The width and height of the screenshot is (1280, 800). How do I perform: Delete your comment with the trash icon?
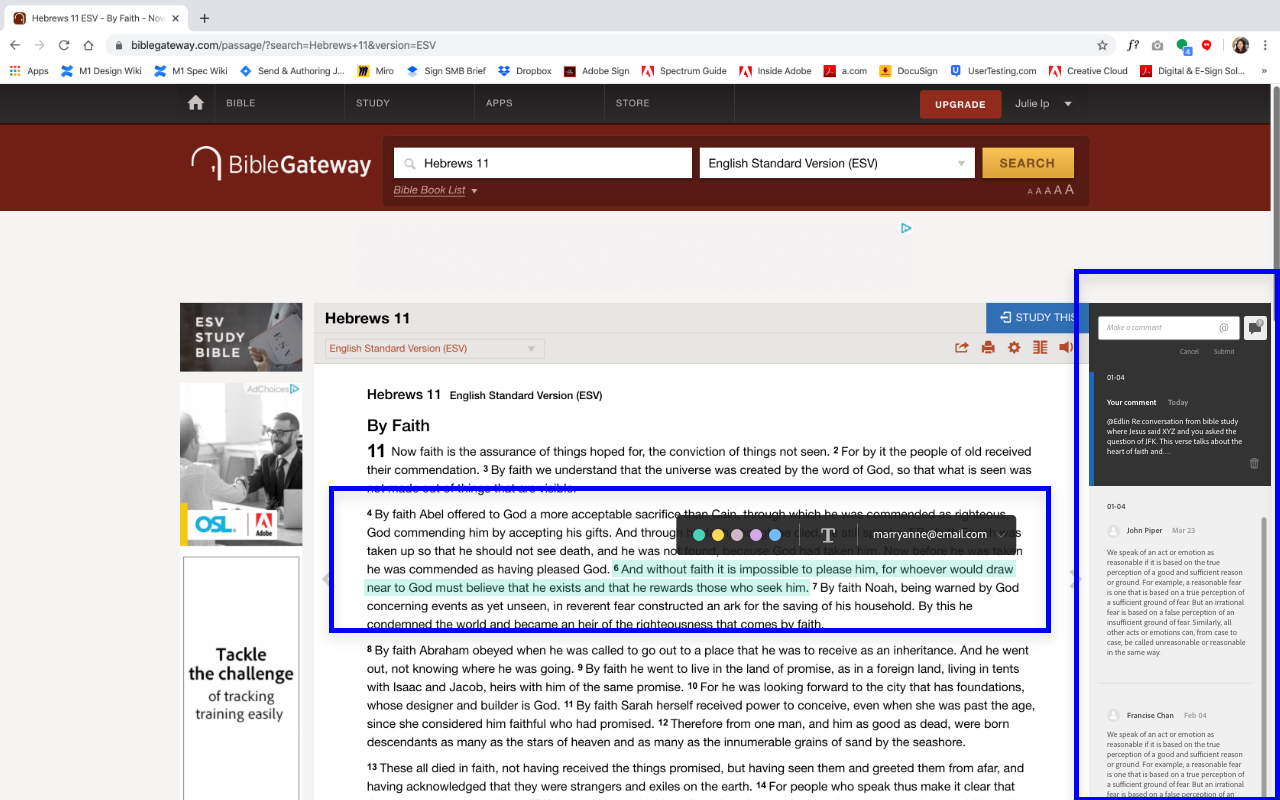click(x=1254, y=463)
